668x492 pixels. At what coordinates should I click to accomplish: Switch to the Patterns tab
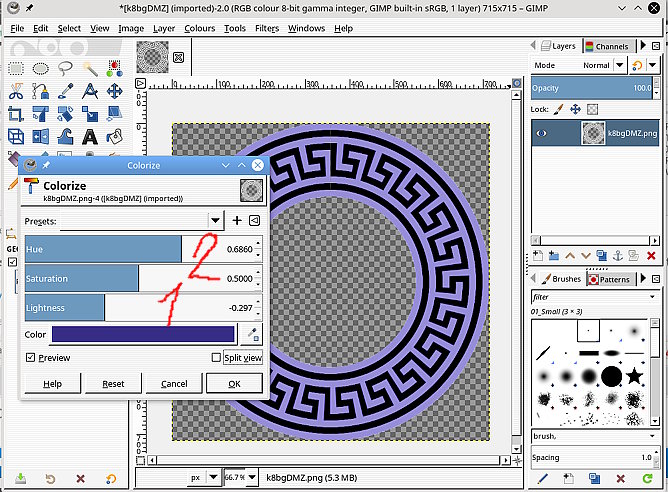[x=609, y=279]
